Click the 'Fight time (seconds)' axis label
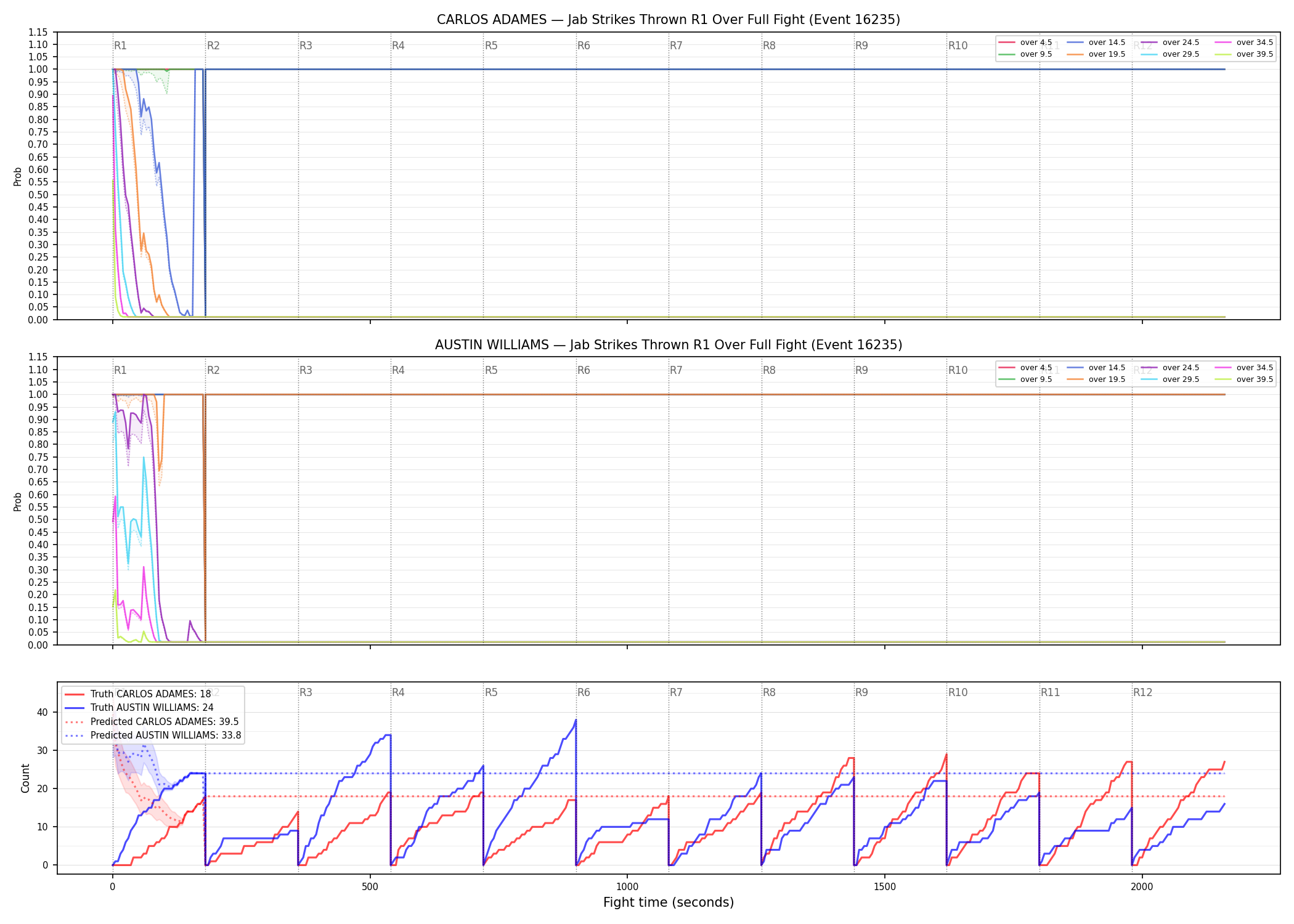This screenshot has width=1294, height=924. 669,902
